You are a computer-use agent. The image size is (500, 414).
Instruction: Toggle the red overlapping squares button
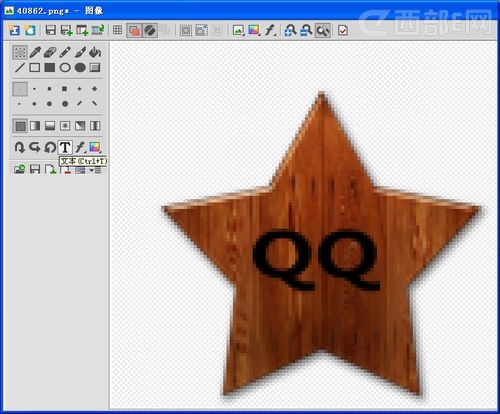134,30
